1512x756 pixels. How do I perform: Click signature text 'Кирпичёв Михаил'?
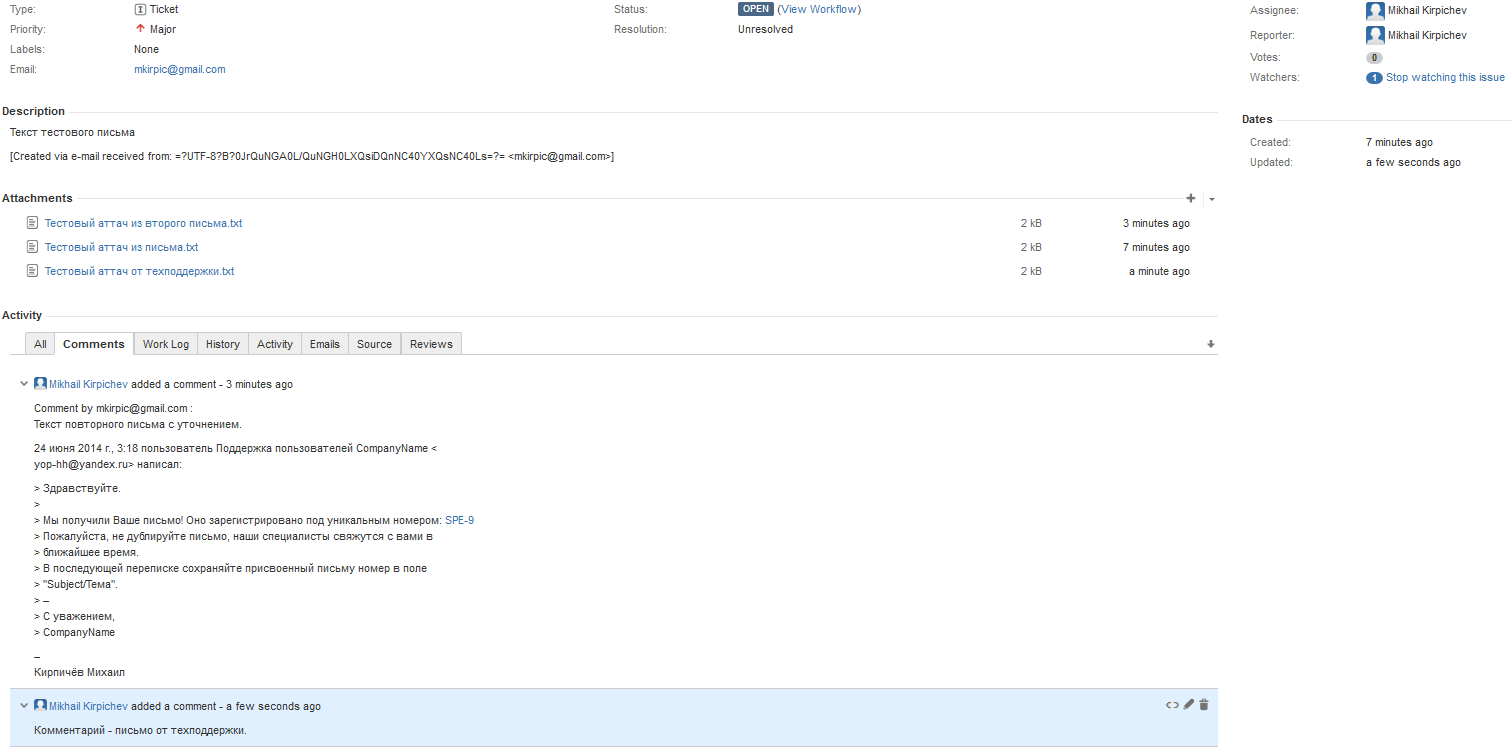[80, 672]
